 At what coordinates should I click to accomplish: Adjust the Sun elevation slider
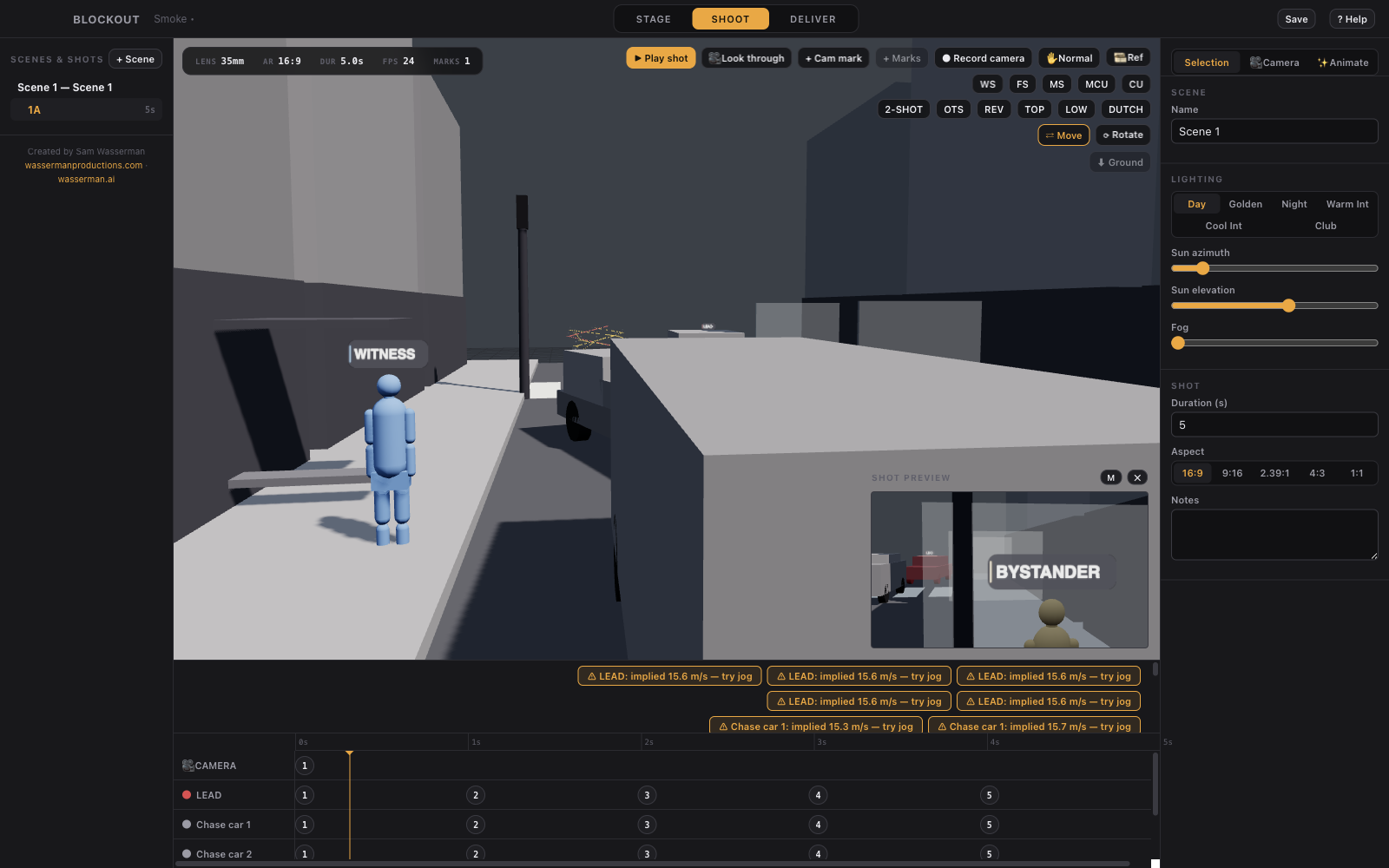coord(1274,306)
